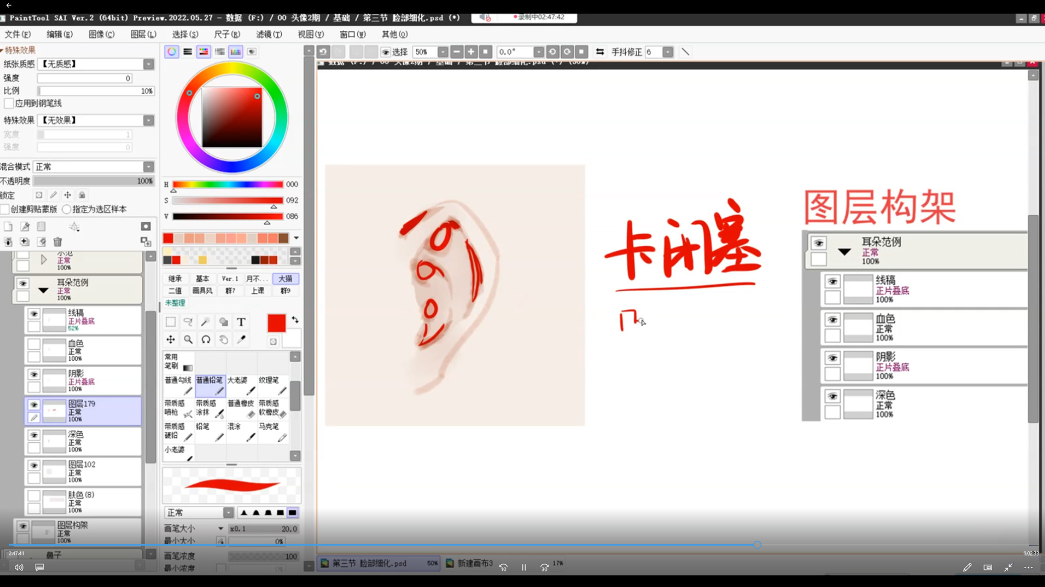Collapse the 耳朵范例 layer folder
The height and width of the screenshot is (587, 1045).
(43, 291)
